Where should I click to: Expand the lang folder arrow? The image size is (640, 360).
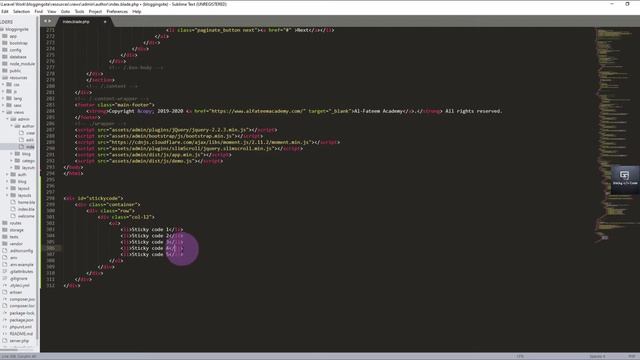click(x=3, y=99)
